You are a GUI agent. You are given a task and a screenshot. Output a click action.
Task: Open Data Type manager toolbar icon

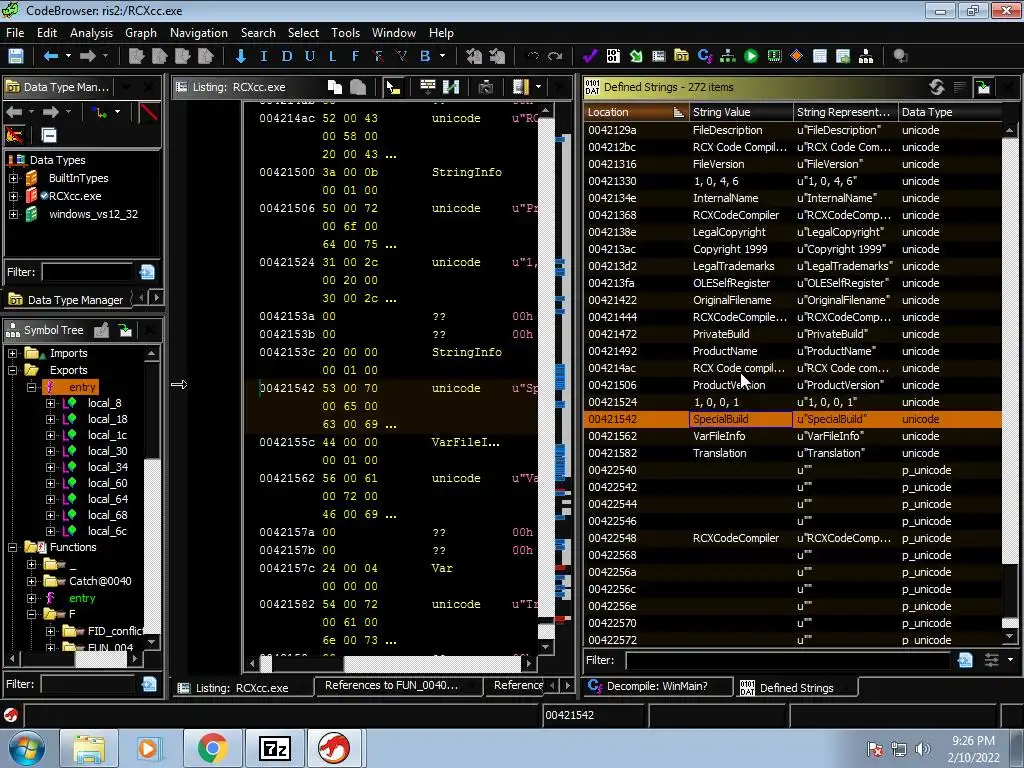pyautogui.click(x=681, y=56)
